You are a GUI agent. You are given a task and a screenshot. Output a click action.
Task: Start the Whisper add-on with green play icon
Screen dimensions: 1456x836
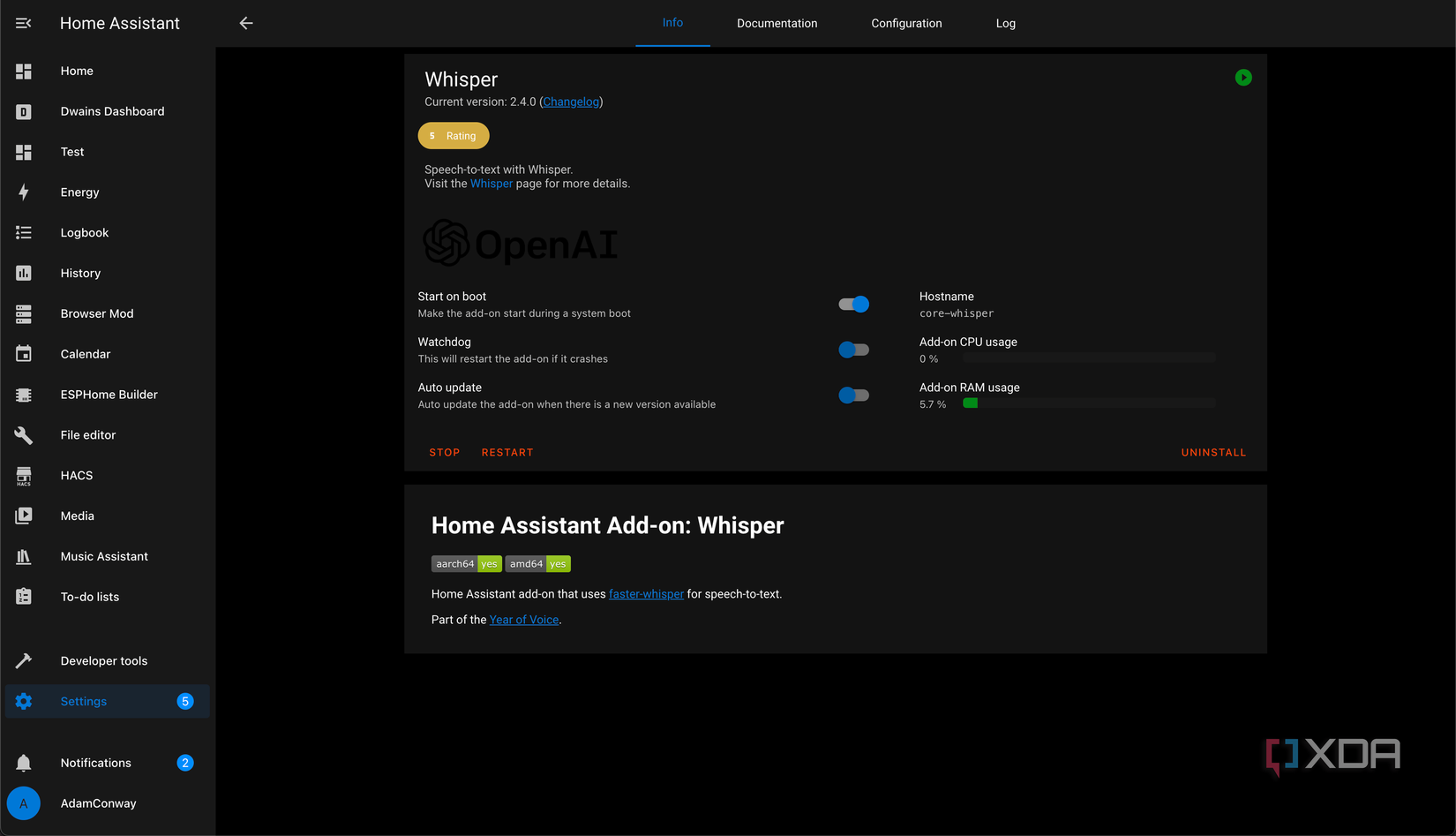click(x=1243, y=78)
